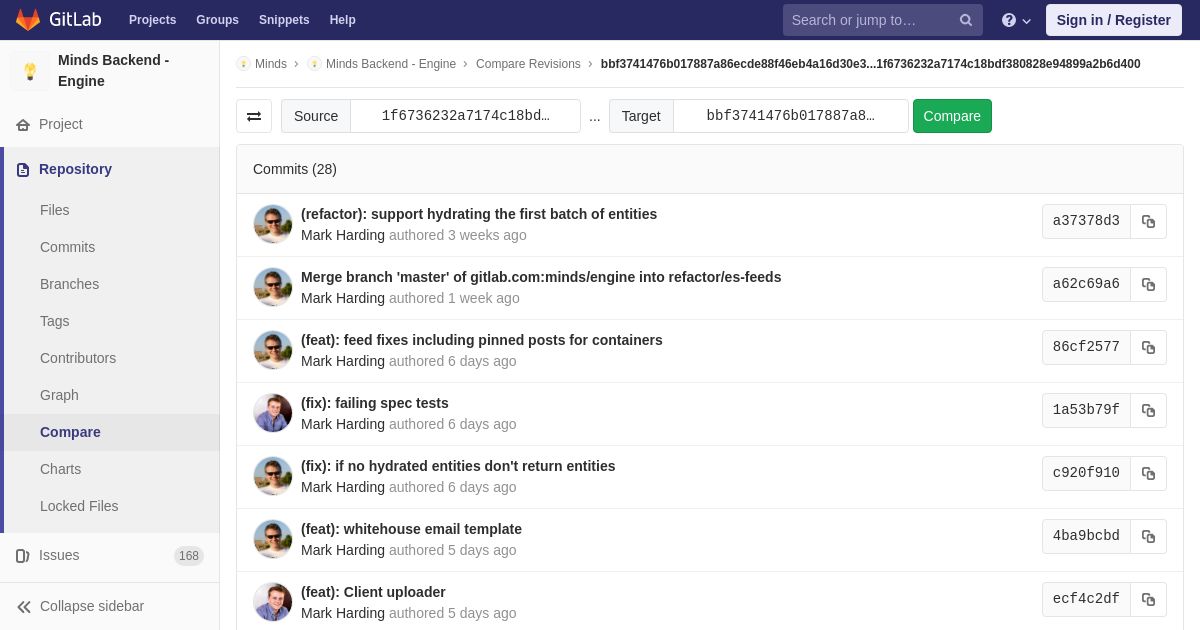Image resolution: width=1200 pixels, height=630 pixels.
Task: Focus the Search or jump to field
Action: pos(870,20)
